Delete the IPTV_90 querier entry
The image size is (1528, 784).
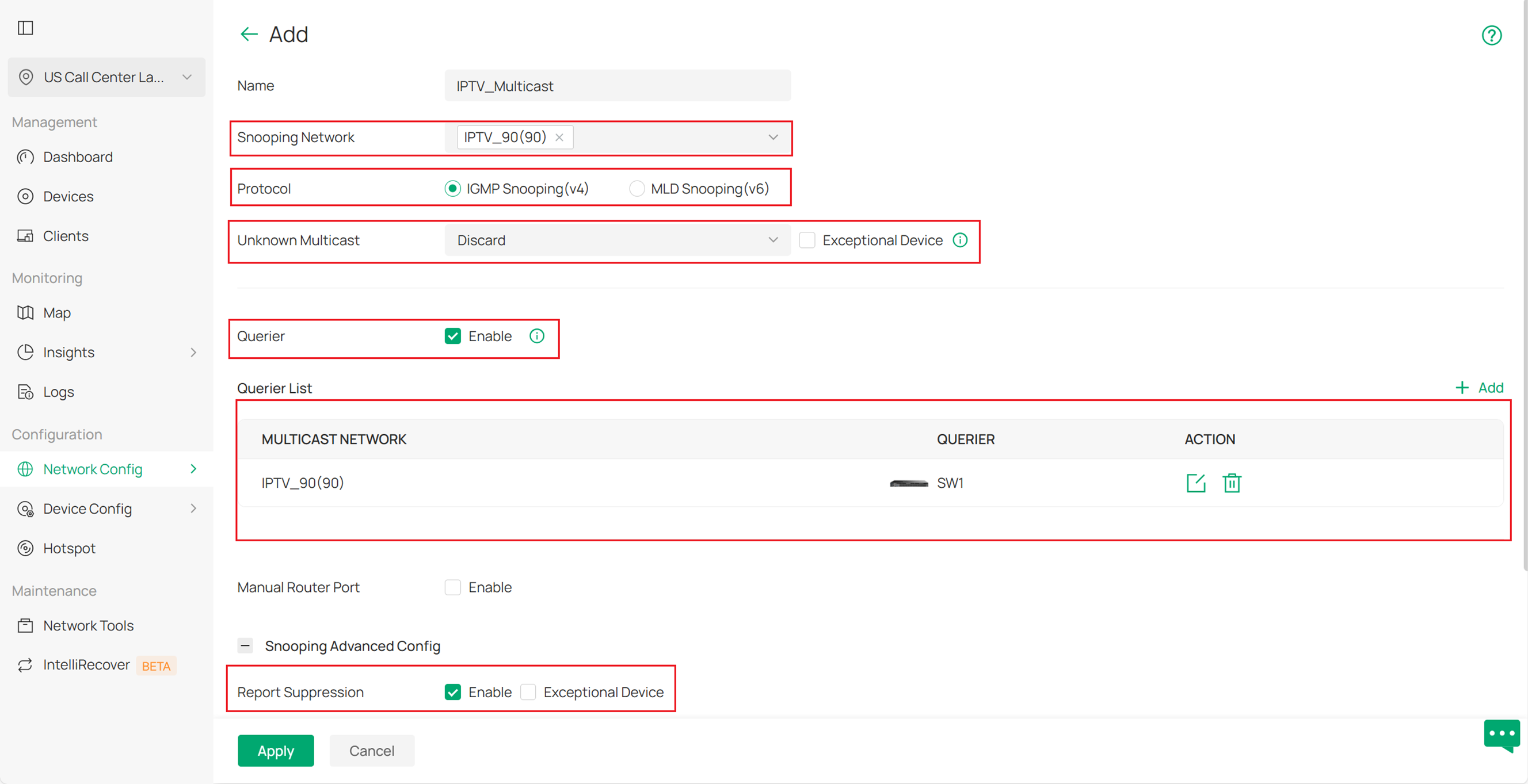coord(1232,483)
